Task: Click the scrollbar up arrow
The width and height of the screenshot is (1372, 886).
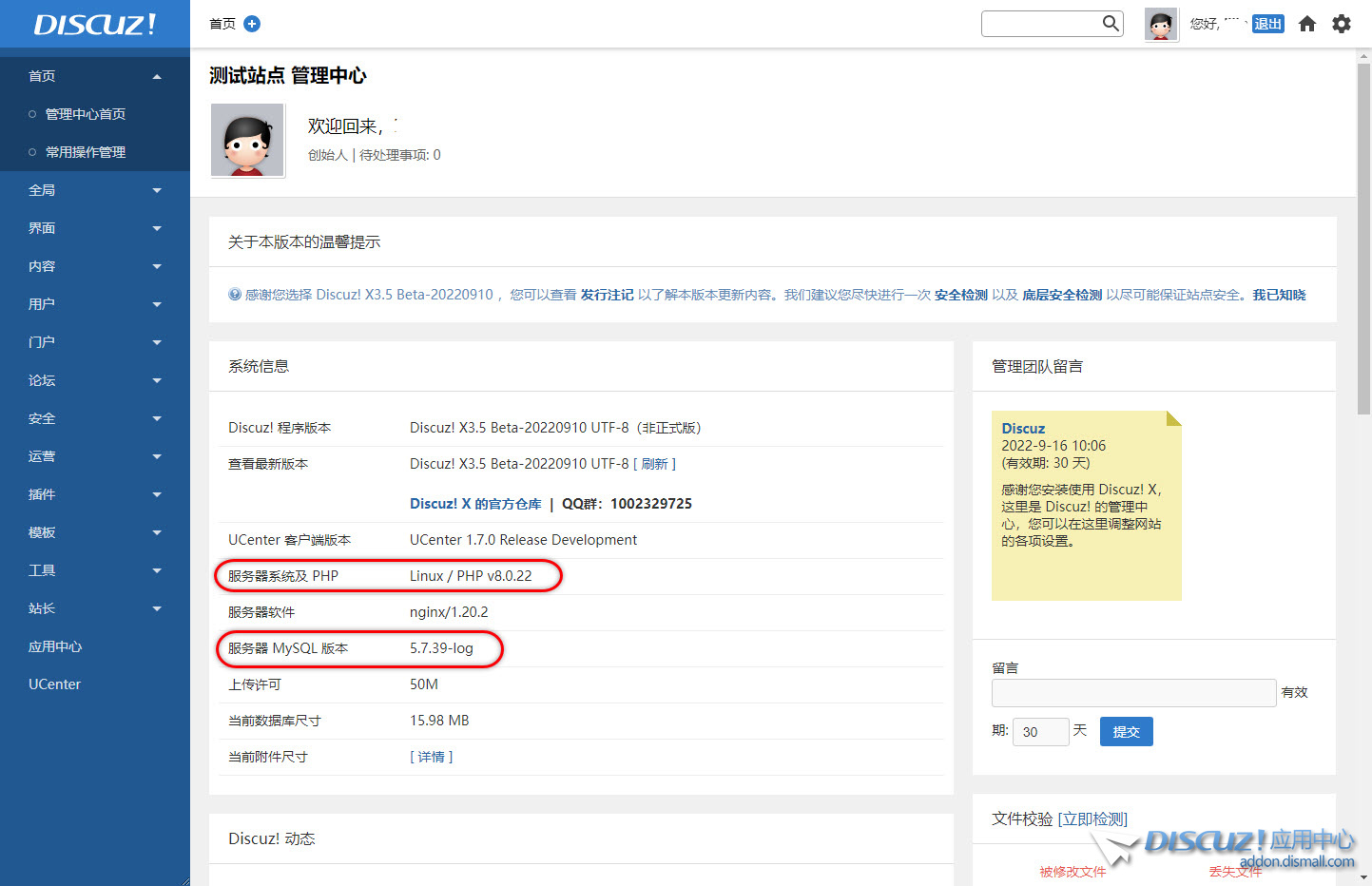Action: coord(1363,56)
